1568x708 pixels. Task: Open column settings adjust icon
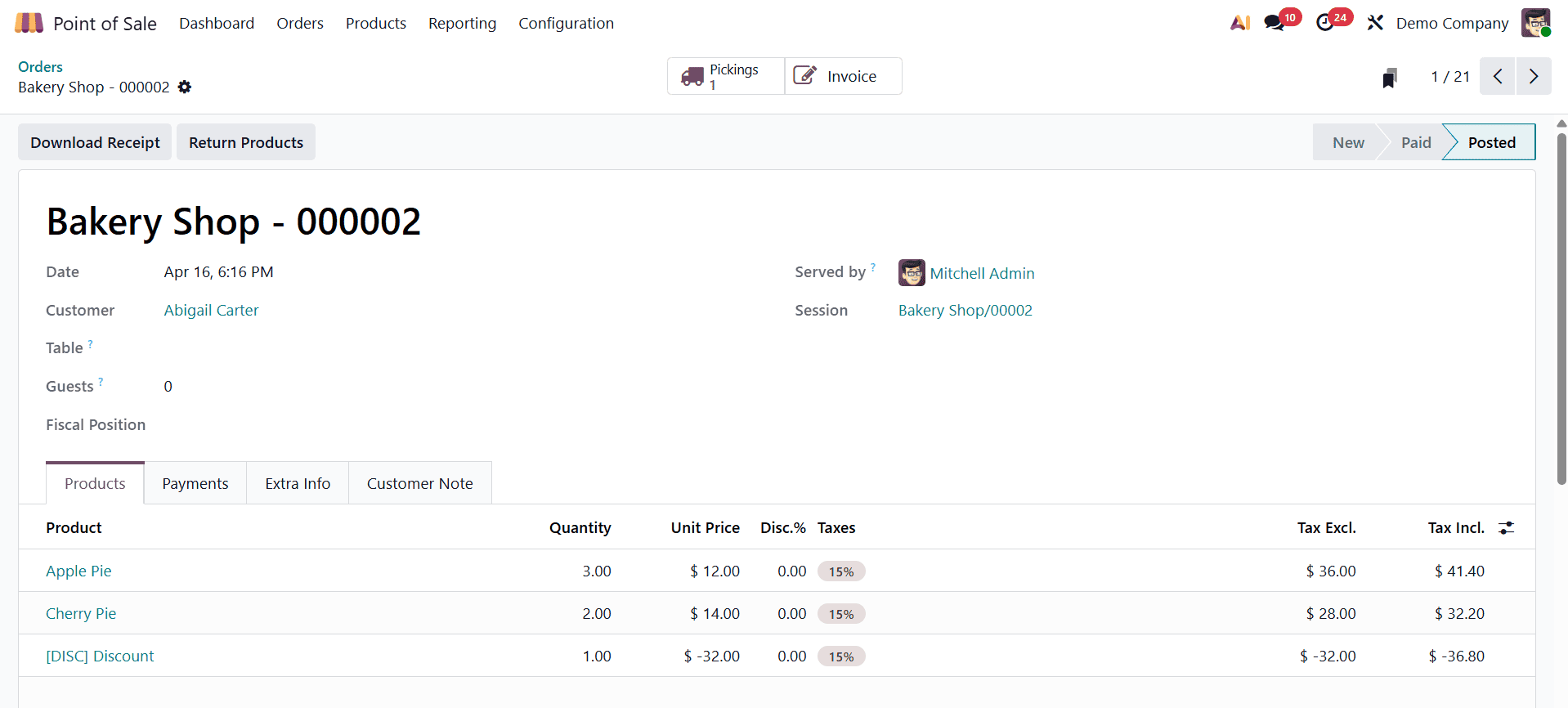point(1507,528)
